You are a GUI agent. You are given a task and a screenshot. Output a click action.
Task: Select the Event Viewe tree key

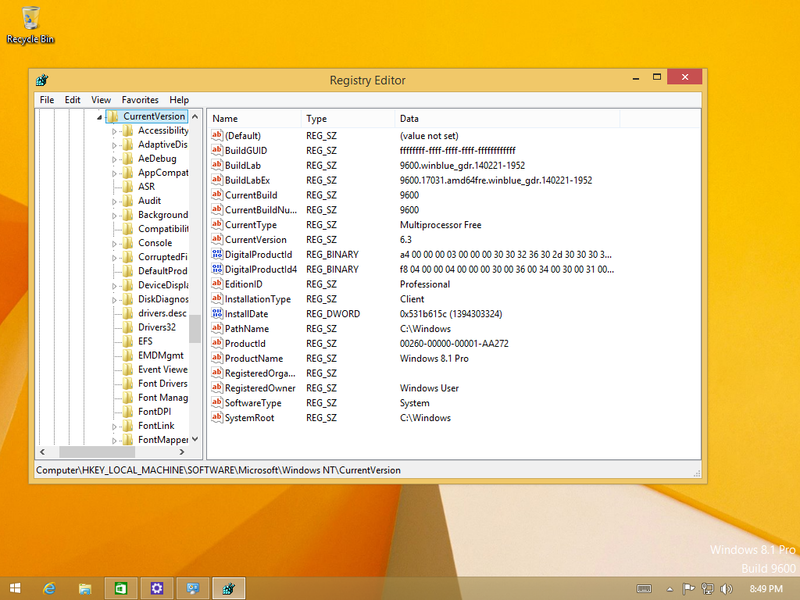pyautogui.click(x=163, y=369)
